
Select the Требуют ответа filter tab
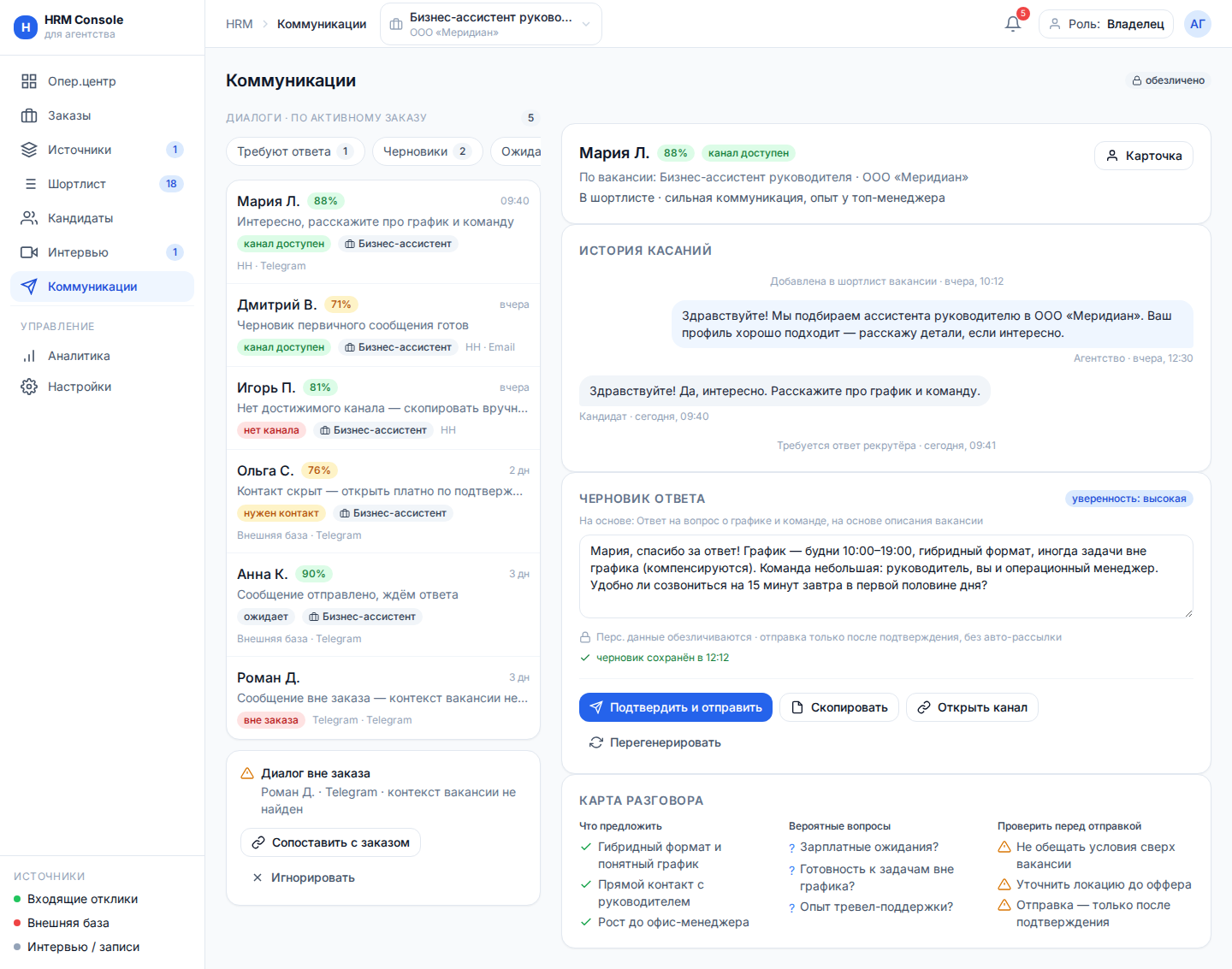tap(295, 151)
